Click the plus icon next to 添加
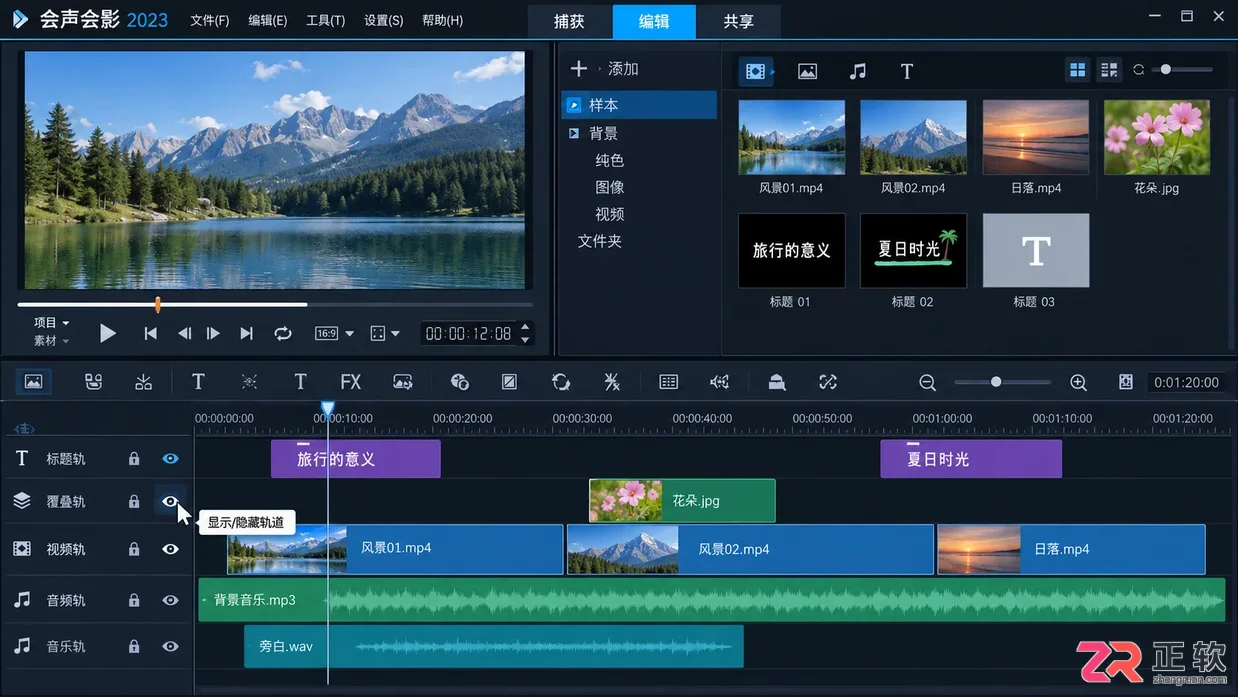This screenshot has width=1238, height=697. 578,68
